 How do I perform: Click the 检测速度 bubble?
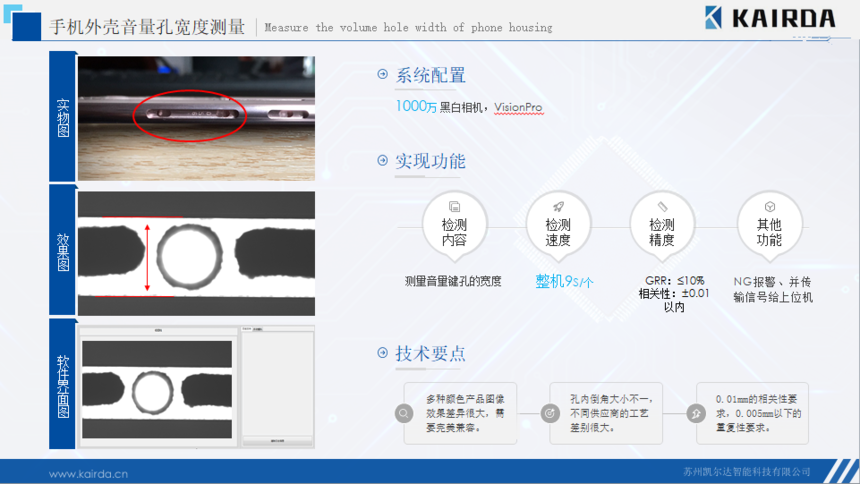click(558, 226)
